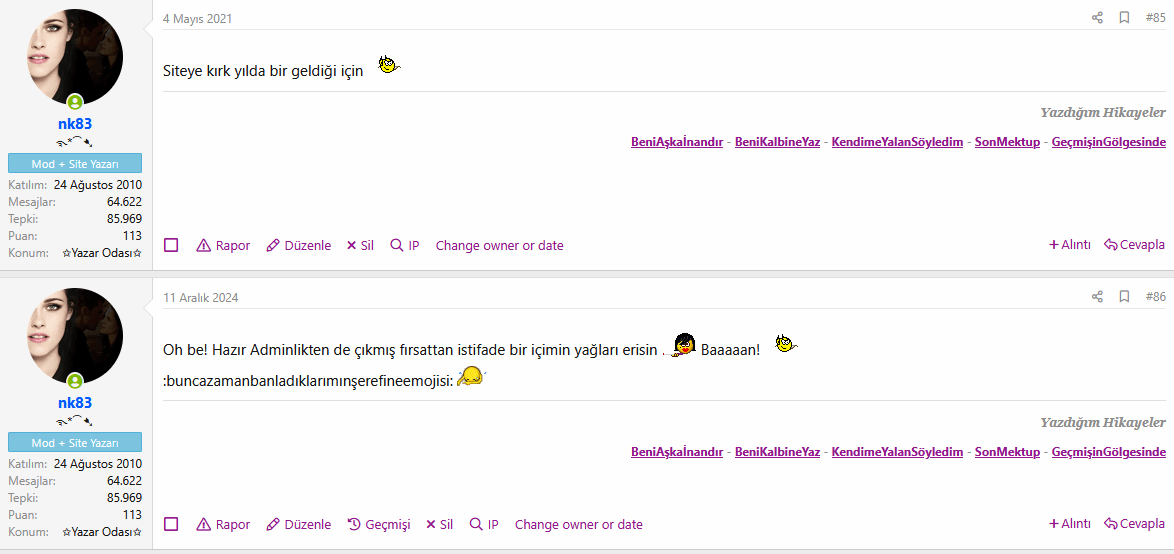The width and height of the screenshot is (1174, 554).
Task: Open nk83 username on first post
Action: tap(75, 124)
